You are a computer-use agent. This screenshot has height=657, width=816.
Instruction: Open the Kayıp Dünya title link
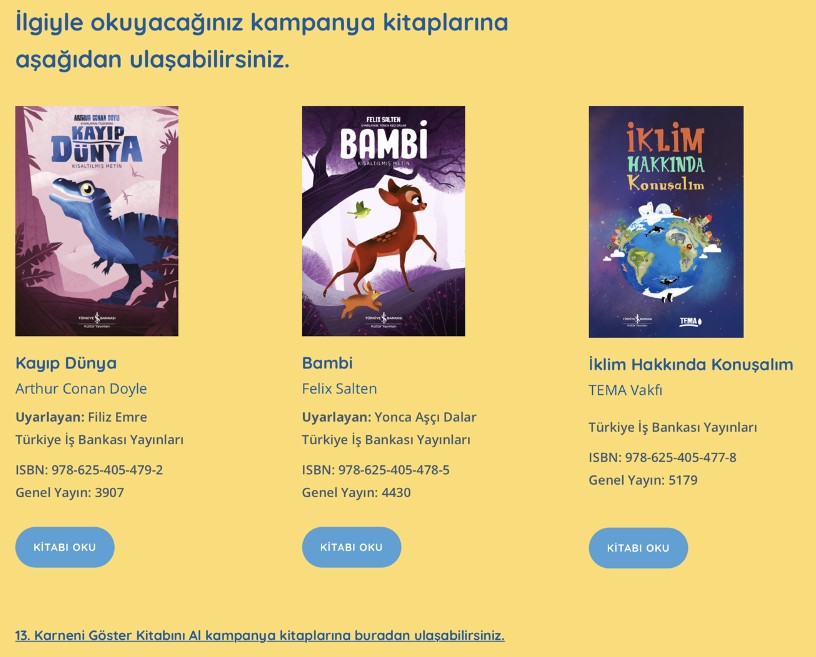coord(66,363)
